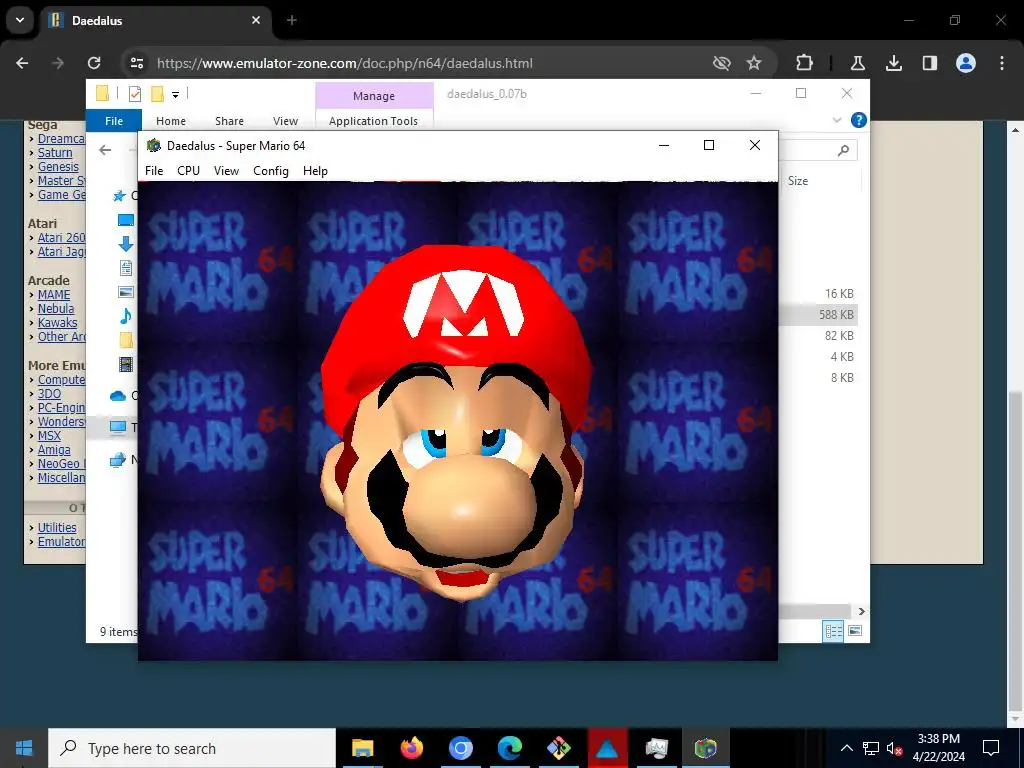1024x768 pixels.
Task: Select OneDrive cloud icon in navigation pane
Action: [x=118, y=396]
